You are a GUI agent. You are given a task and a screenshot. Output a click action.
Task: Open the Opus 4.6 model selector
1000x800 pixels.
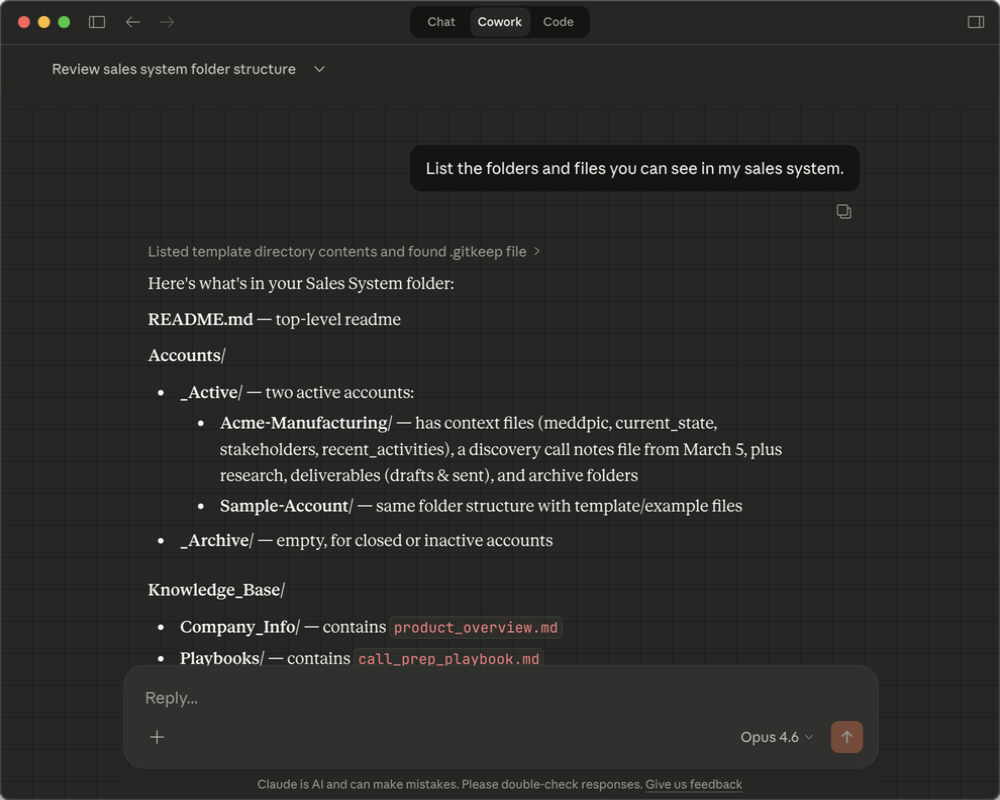(776, 737)
